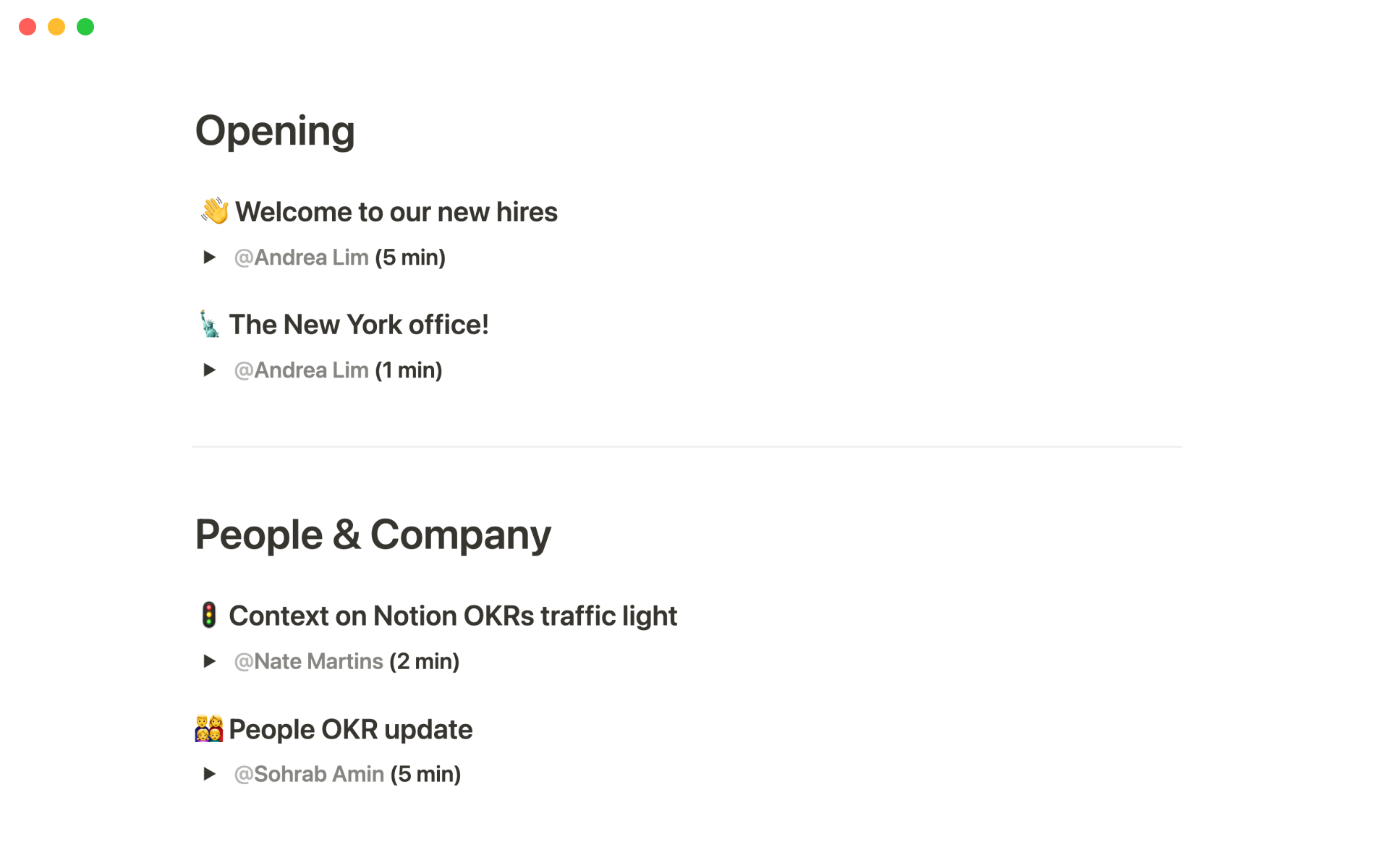Expand the Sohrab Amin (5 min) toggle

click(x=209, y=773)
